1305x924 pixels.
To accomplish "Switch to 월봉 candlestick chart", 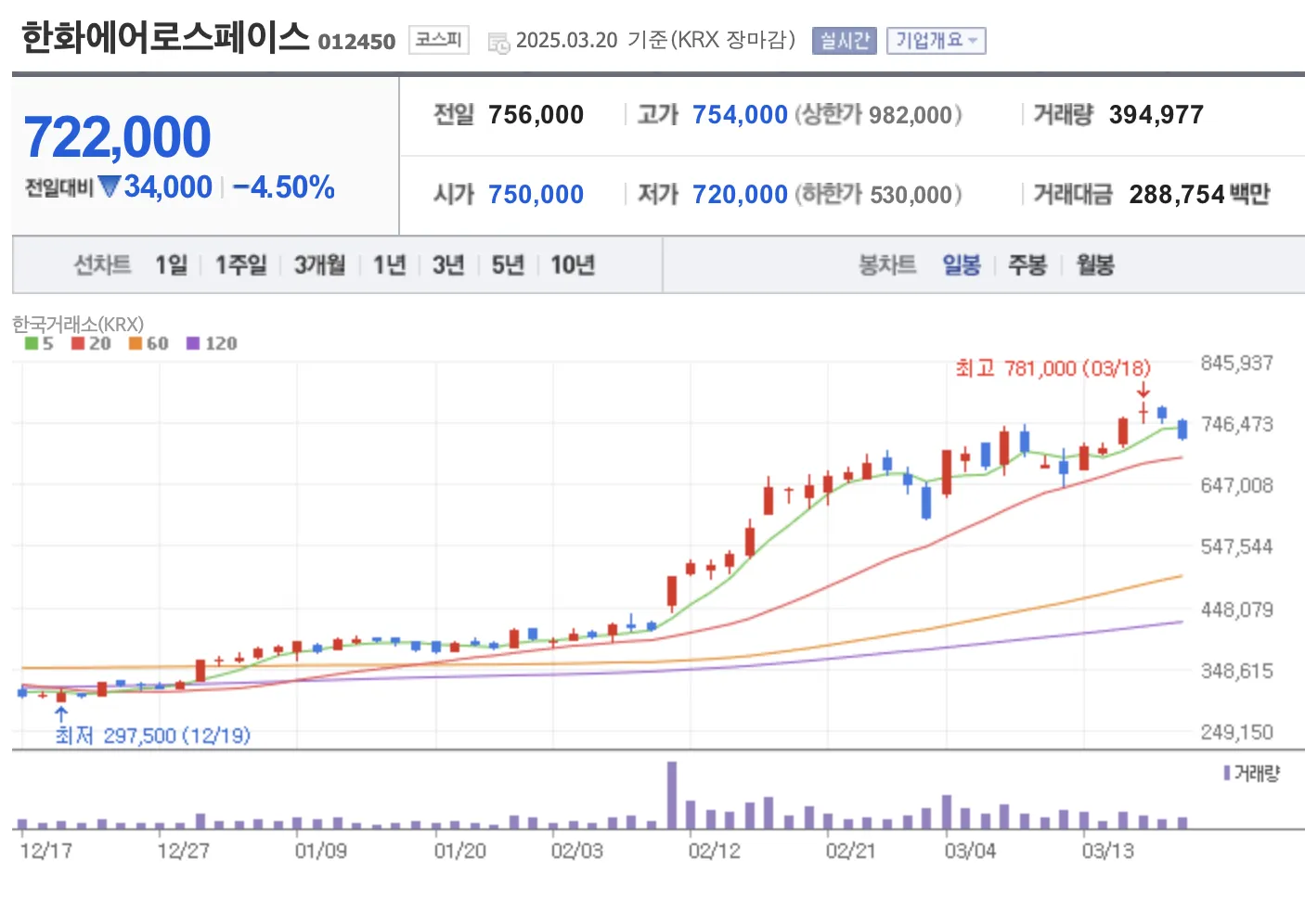I will (x=1095, y=265).
